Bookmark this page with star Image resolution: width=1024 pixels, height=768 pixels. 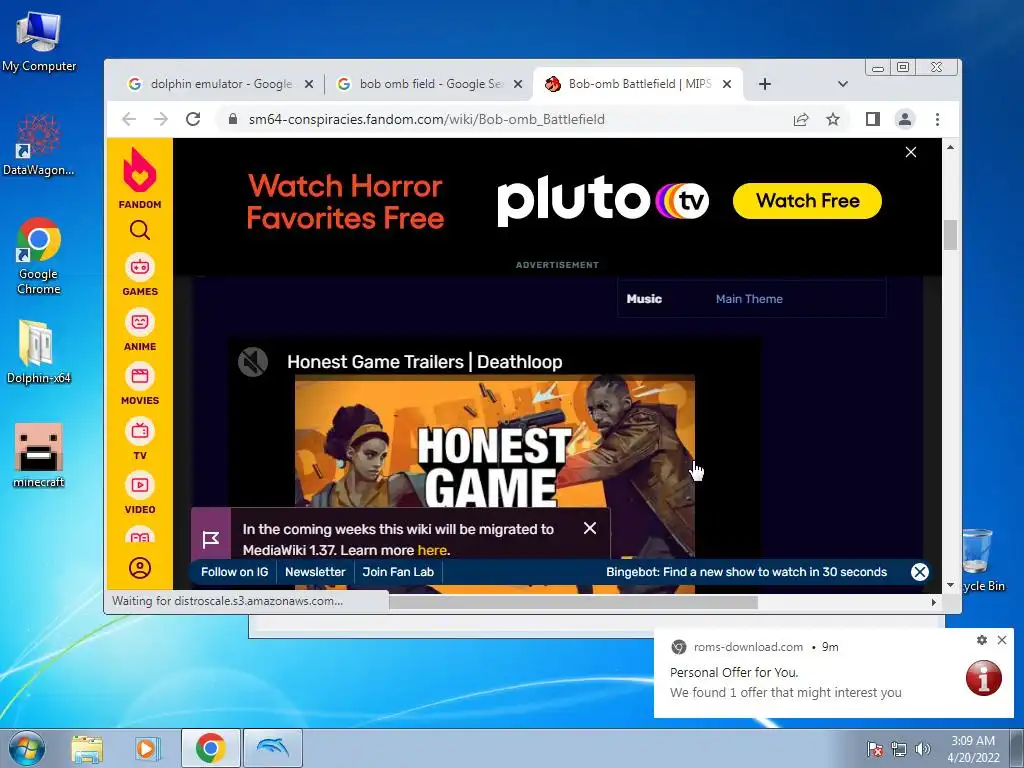pyautogui.click(x=833, y=119)
